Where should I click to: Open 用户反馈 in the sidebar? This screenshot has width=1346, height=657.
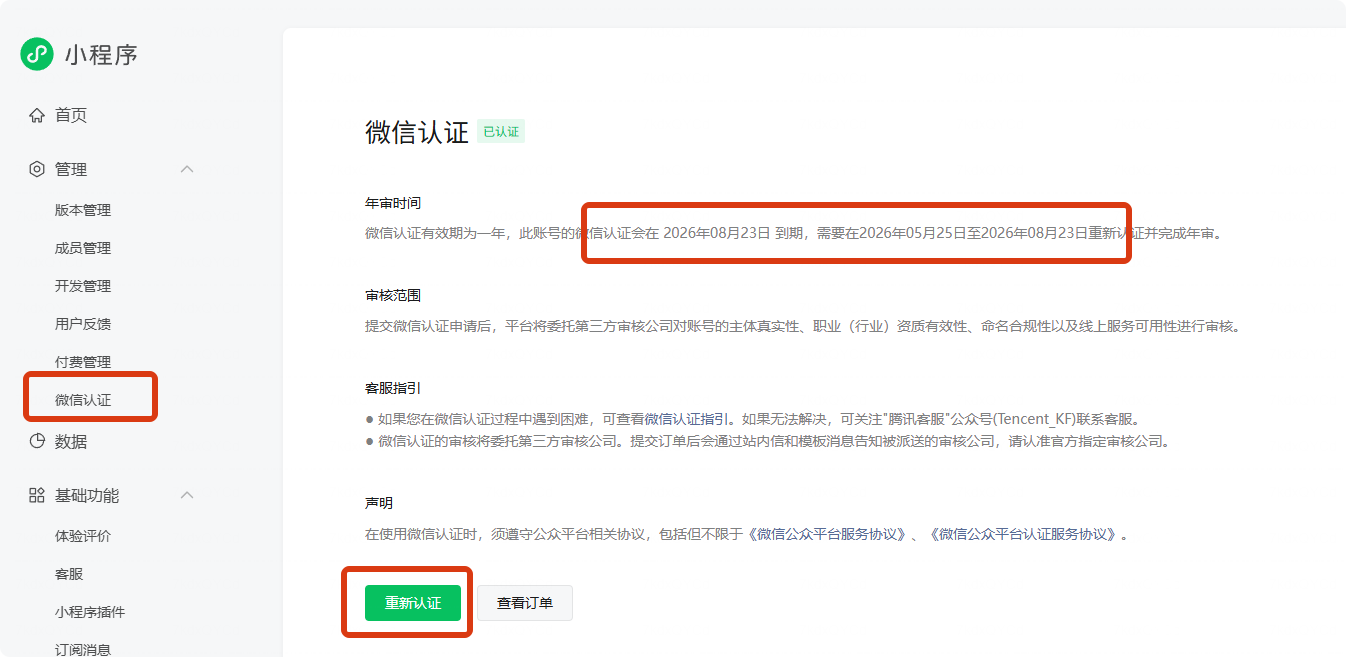pos(83,324)
